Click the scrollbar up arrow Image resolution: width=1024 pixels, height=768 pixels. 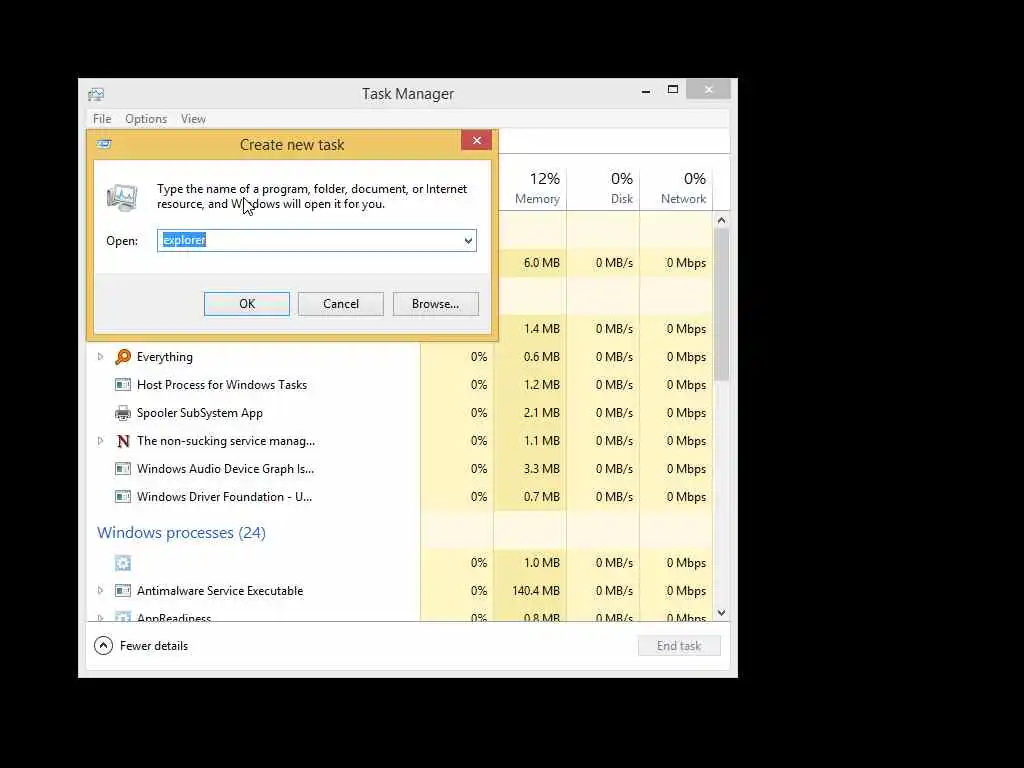click(x=722, y=221)
